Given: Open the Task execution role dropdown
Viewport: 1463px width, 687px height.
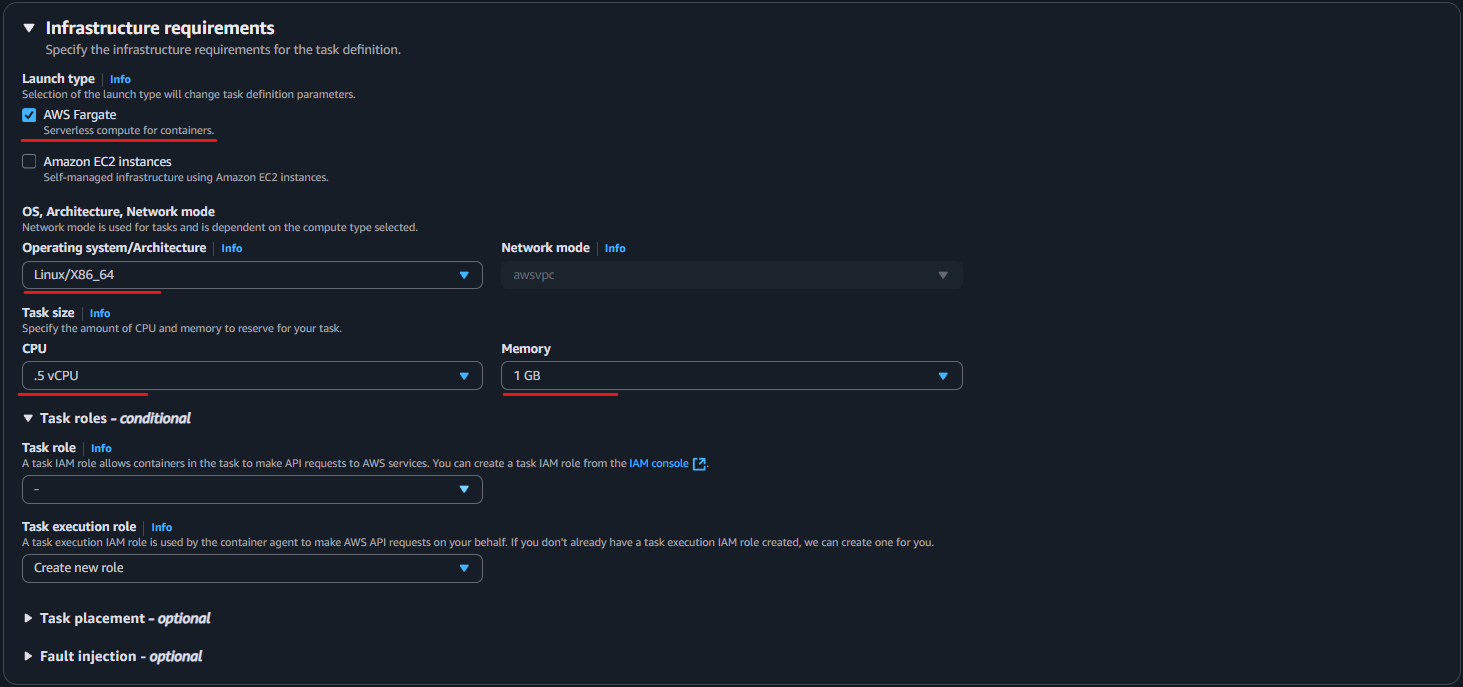Looking at the screenshot, I should coord(250,567).
